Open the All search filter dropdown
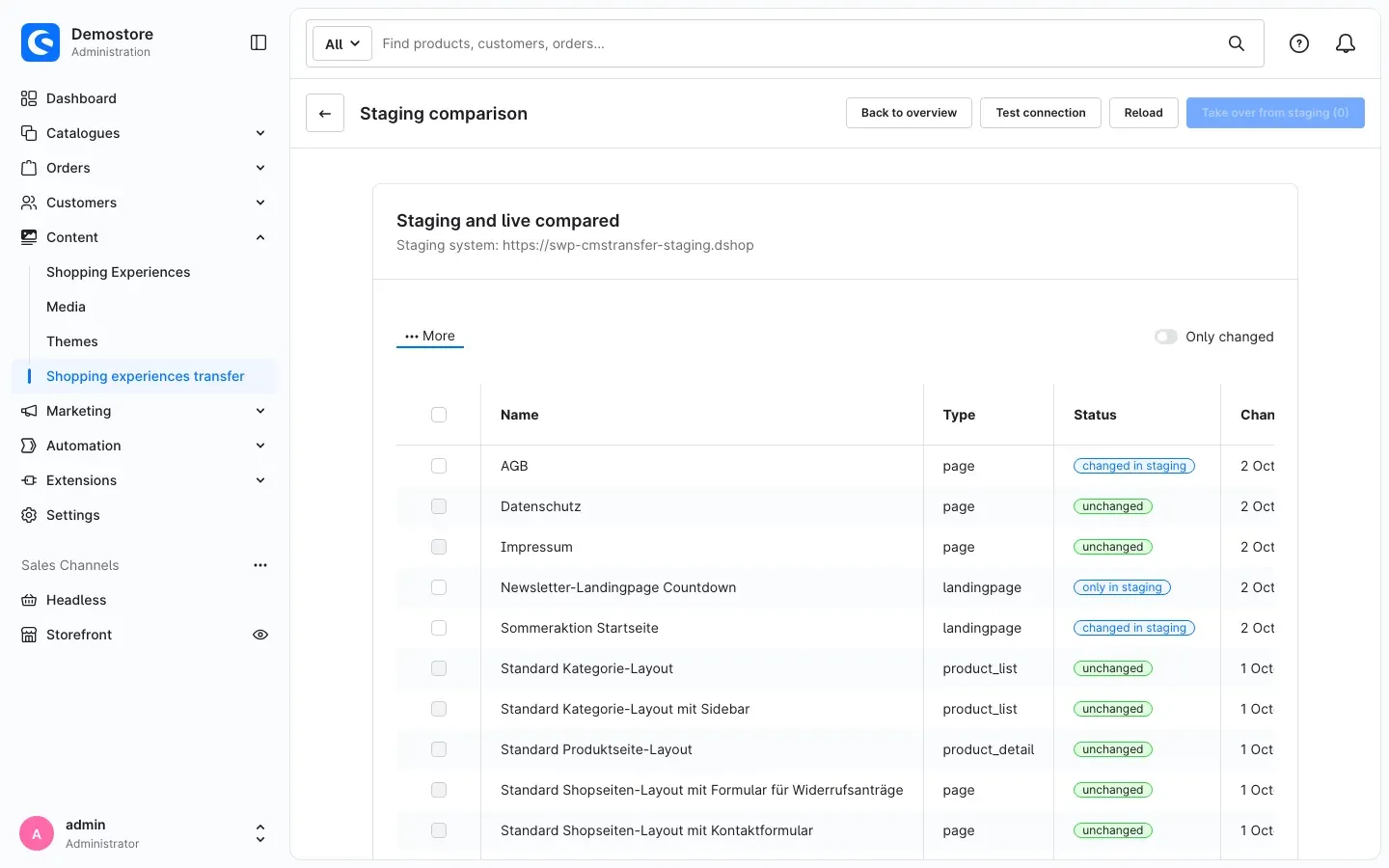 (342, 43)
